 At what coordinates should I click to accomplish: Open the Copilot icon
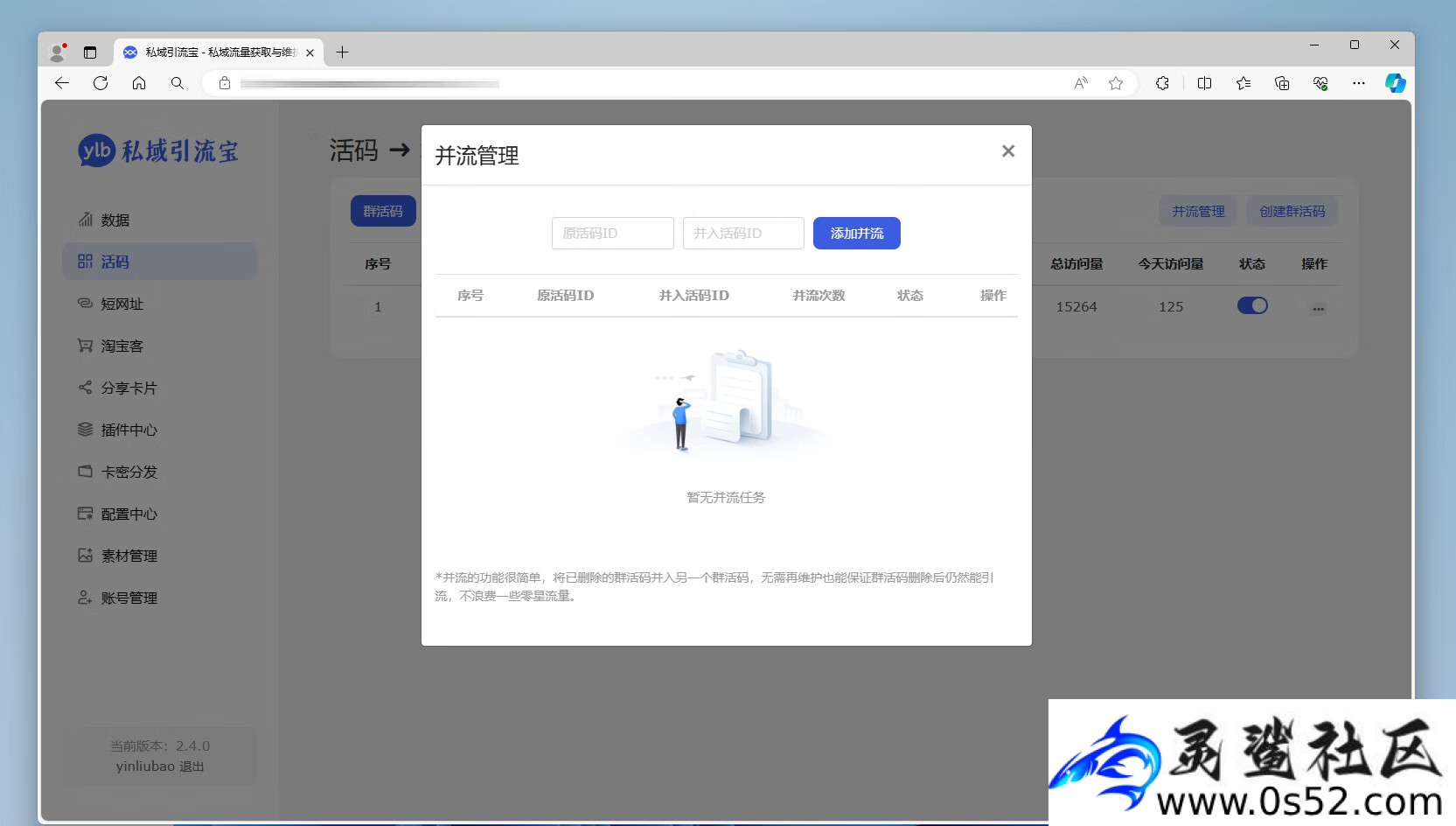pyautogui.click(x=1396, y=83)
